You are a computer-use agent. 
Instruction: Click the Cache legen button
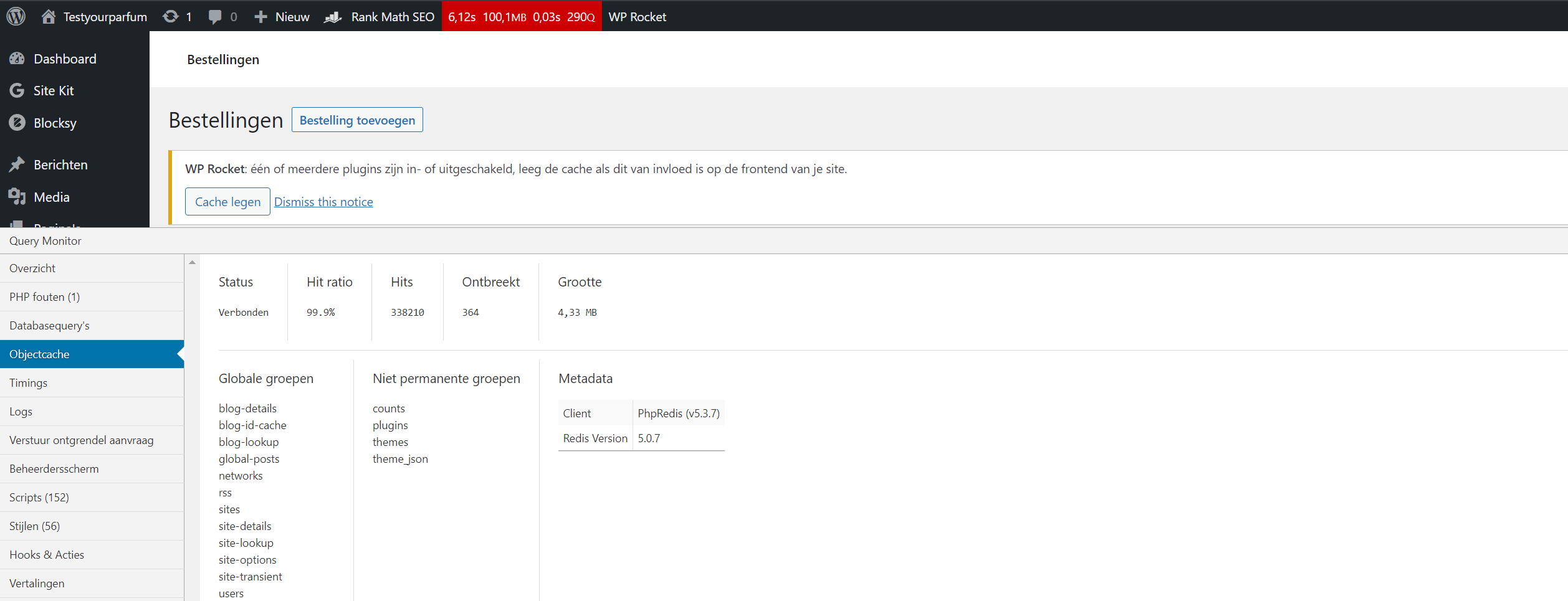(227, 201)
